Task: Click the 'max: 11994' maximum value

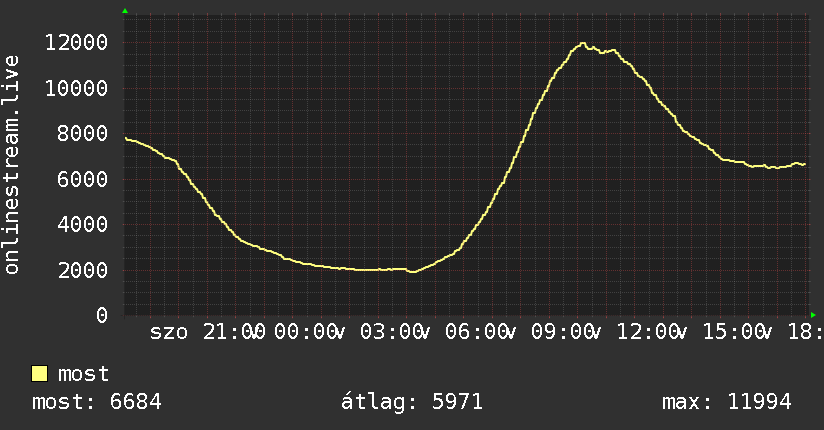Action: point(726,402)
